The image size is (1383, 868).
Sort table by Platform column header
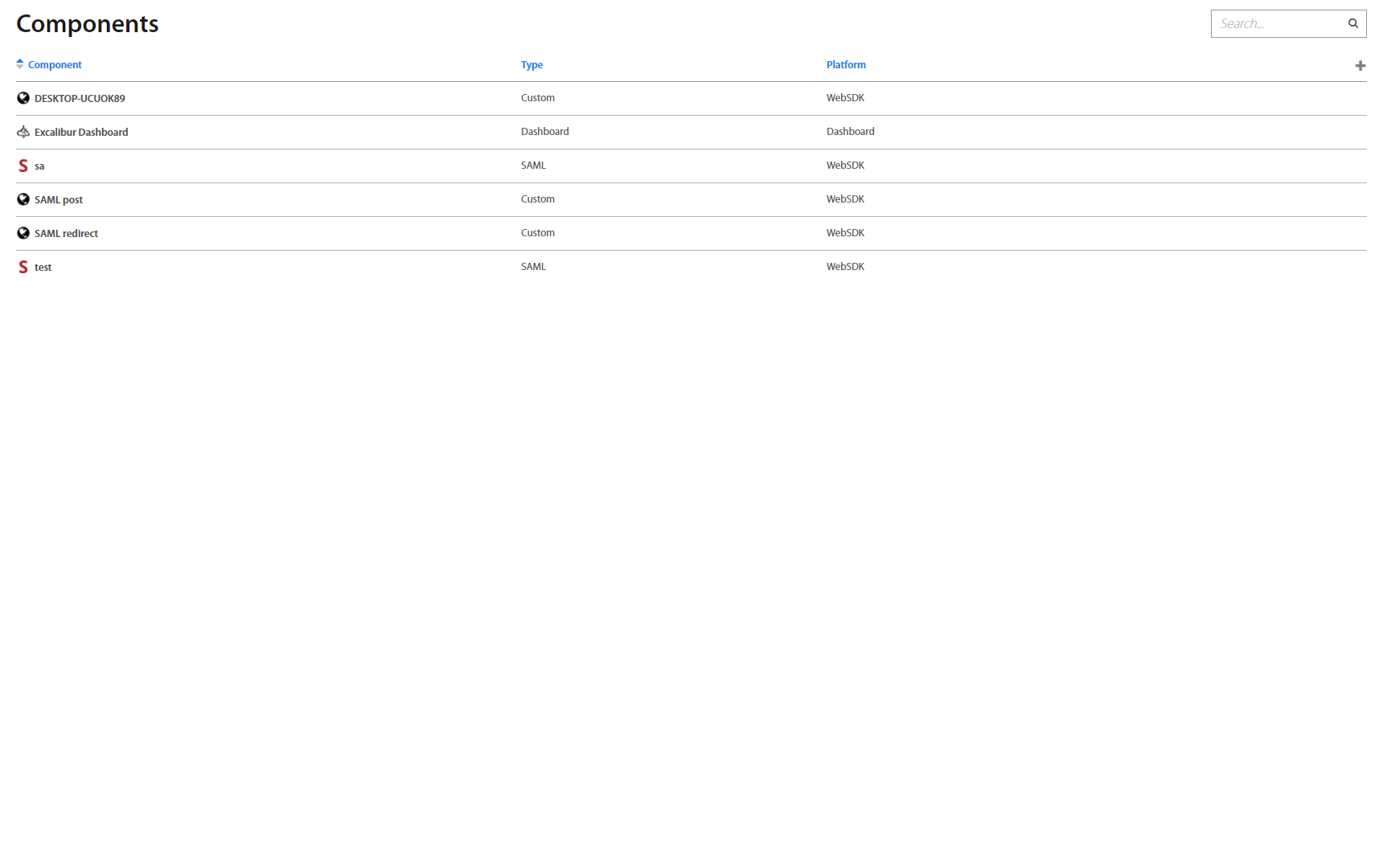[x=846, y=65]
